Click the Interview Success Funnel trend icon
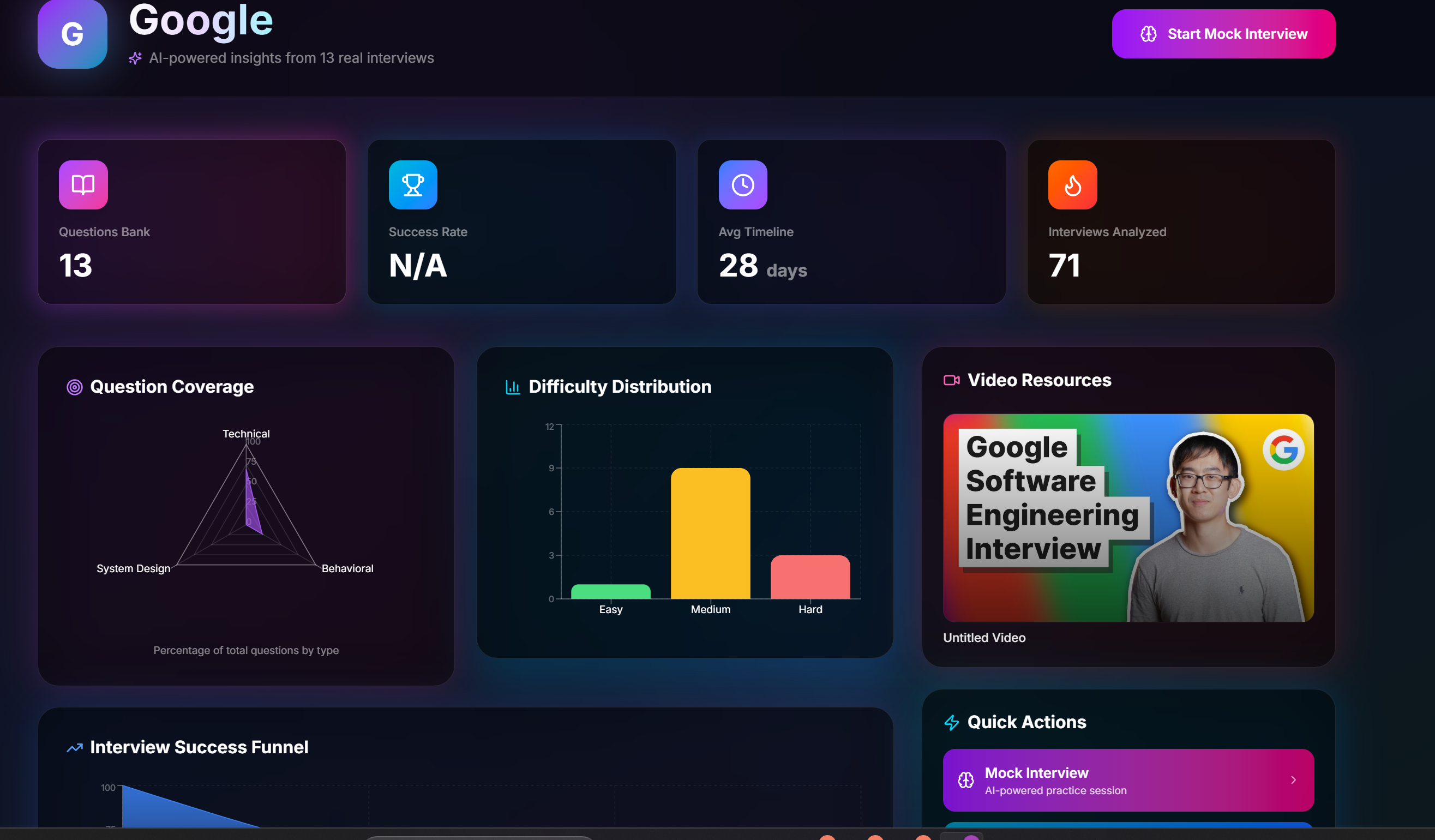The width and height of the screenshot is (1435, 840). [x=75, y=748]
